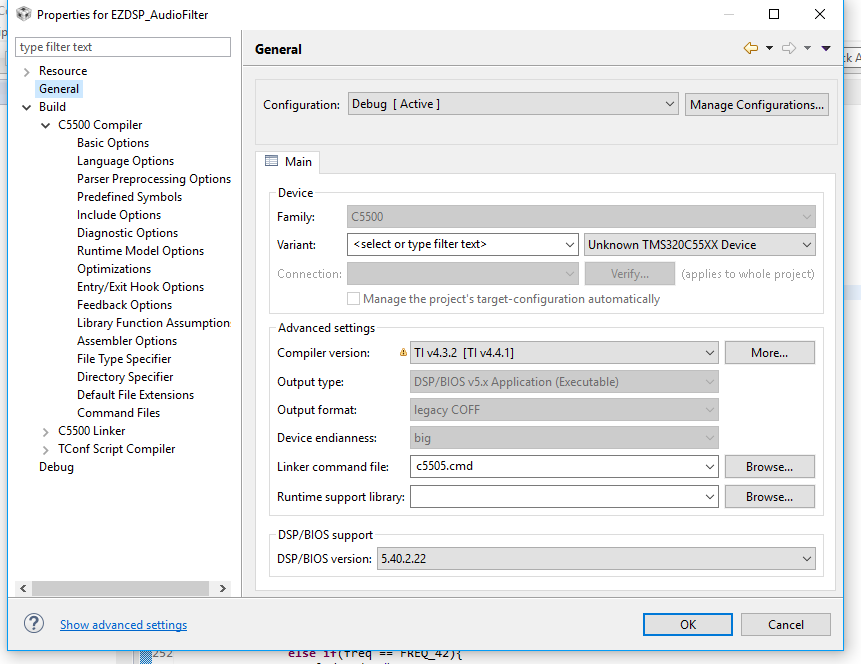Click the Cancel button
This screenshot has height=664, width=861.
coord(786,624)
